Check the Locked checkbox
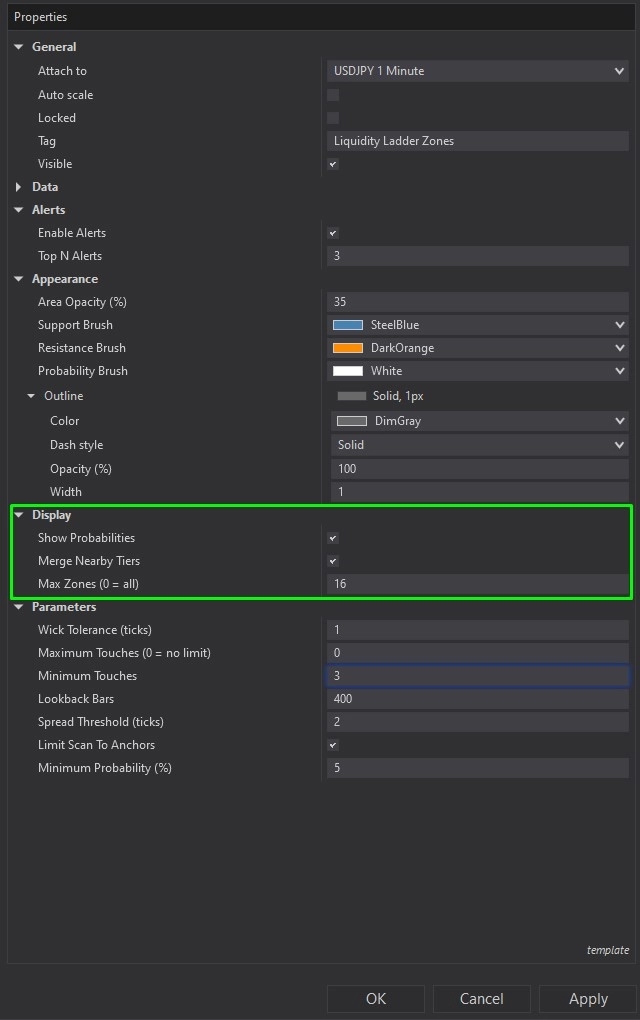Screen dimensions: 640x1020 click(x=333, y=118)
